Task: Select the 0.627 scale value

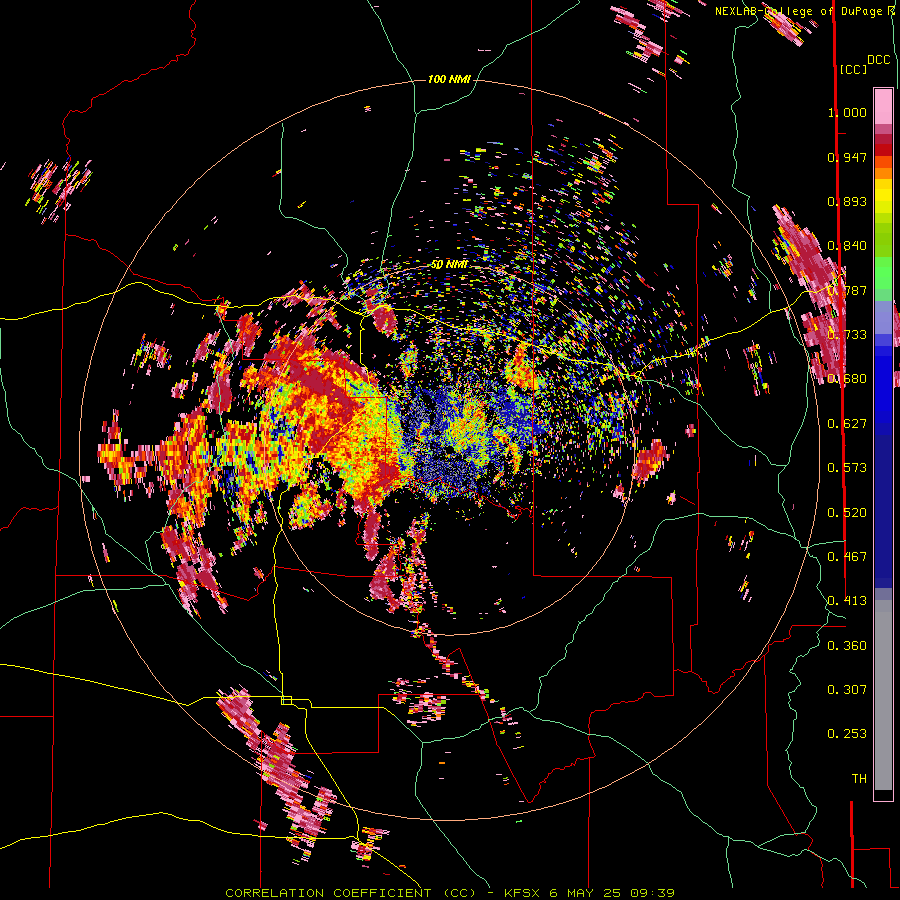Action: click(847, 424)
